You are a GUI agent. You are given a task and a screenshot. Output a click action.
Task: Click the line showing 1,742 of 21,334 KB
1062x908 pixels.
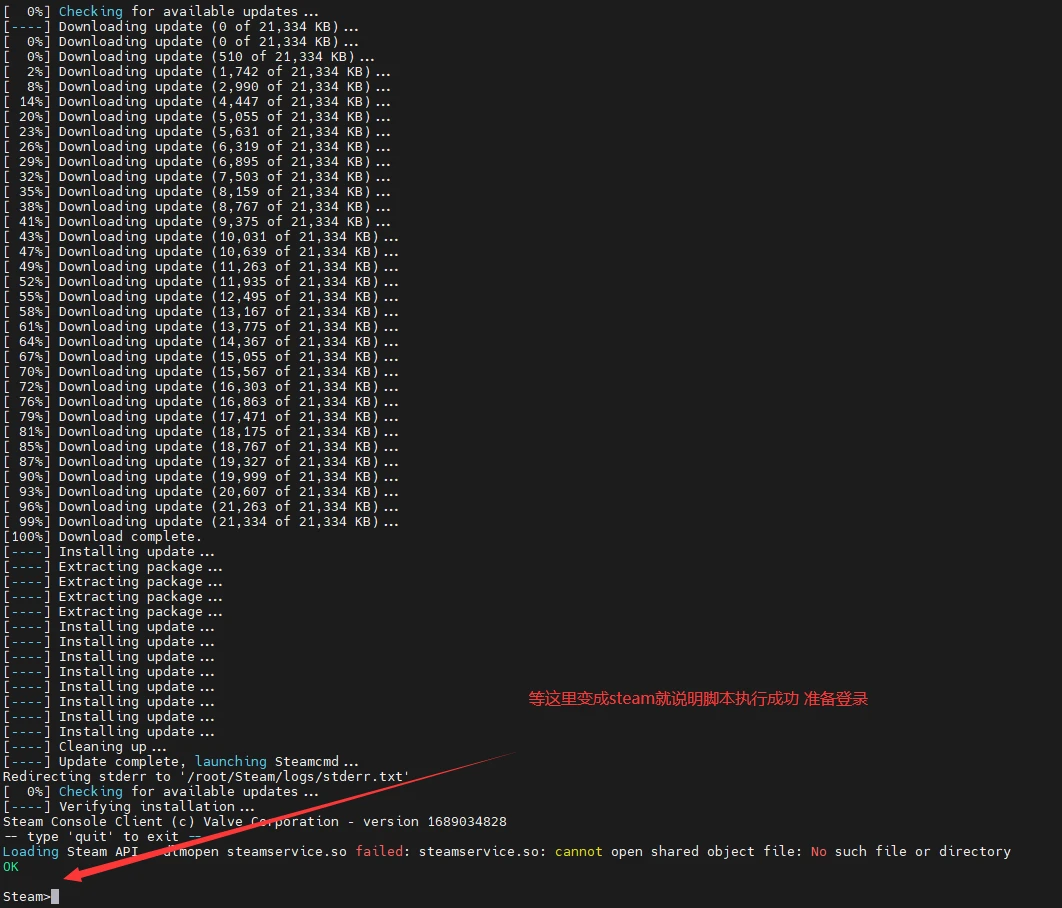196,71
